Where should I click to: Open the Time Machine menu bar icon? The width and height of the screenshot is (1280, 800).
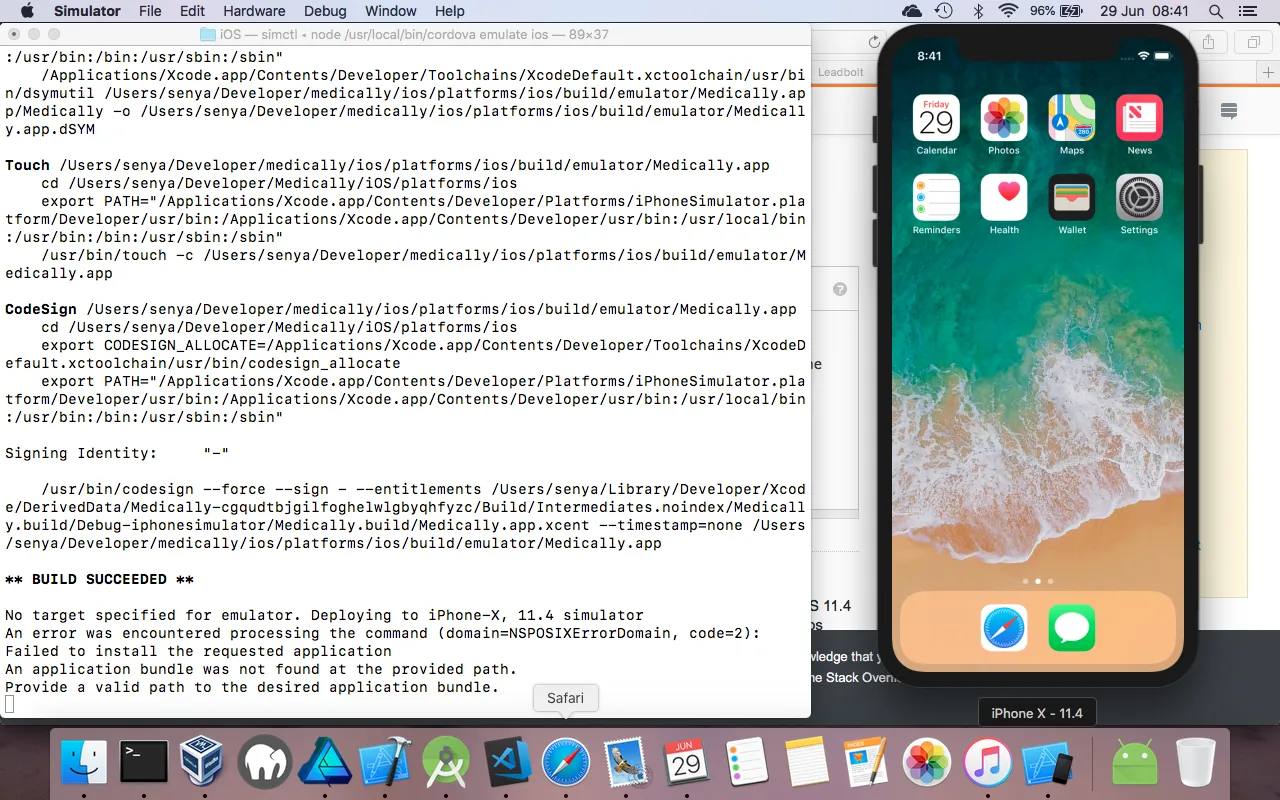tap(944, 11)
